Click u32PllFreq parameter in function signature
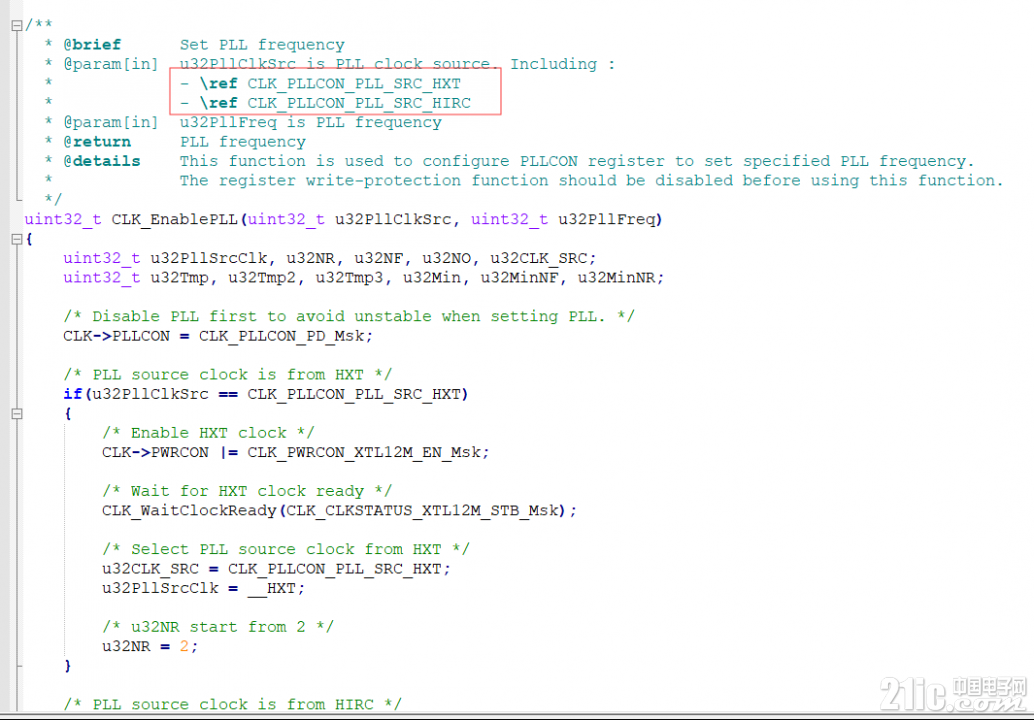The image size is (1034, 720). (607, 220)
